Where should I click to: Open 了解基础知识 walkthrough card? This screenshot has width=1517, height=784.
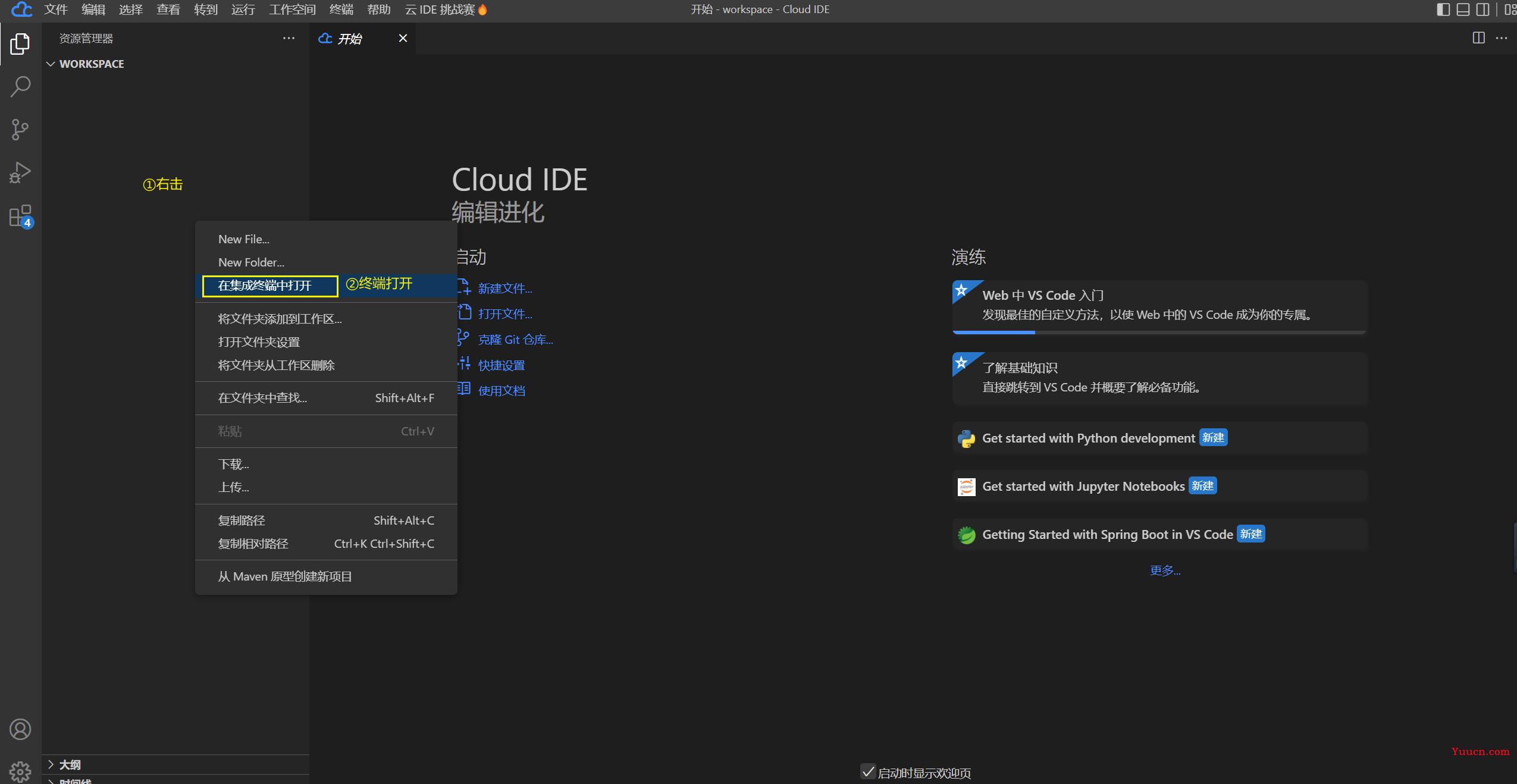coord(1159,379)
